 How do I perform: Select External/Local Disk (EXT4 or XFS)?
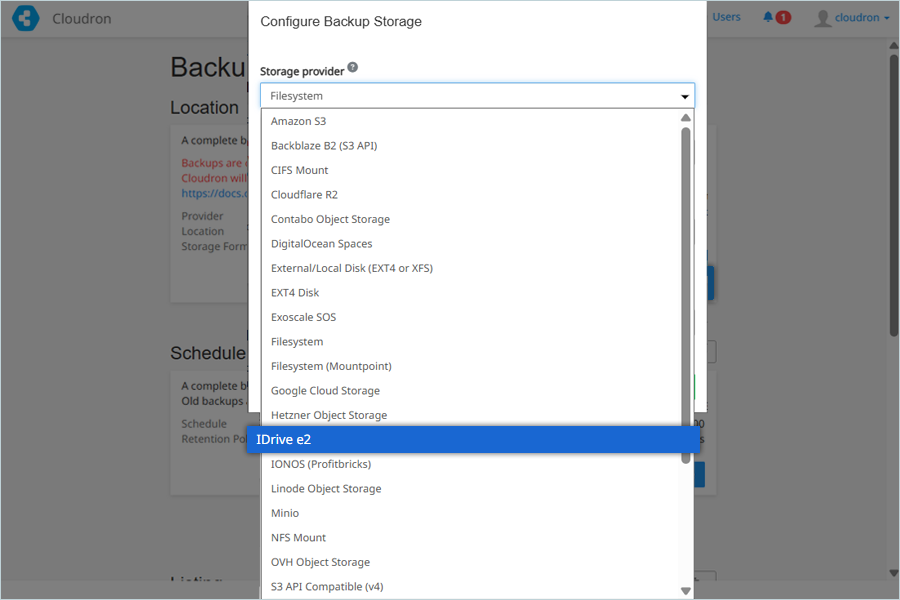472,268
